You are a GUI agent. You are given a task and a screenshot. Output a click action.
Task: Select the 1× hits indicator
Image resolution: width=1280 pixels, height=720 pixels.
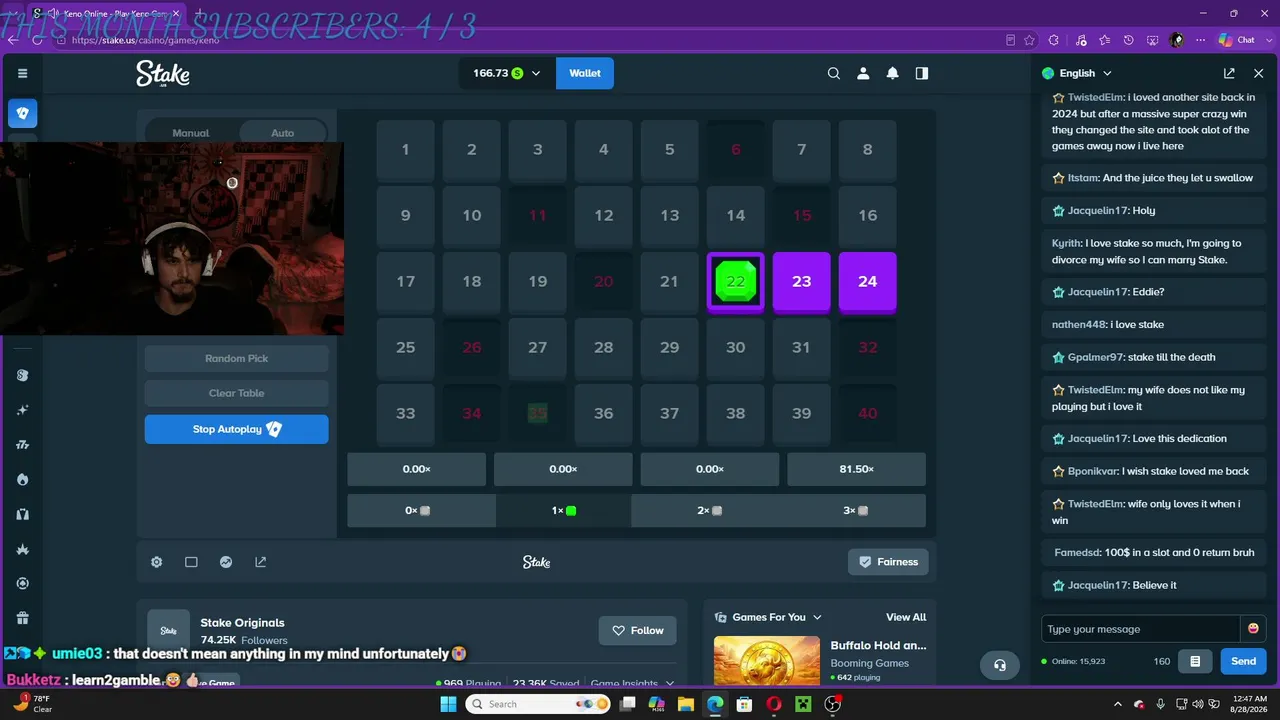pyautogui.click(x=564, y=510)
